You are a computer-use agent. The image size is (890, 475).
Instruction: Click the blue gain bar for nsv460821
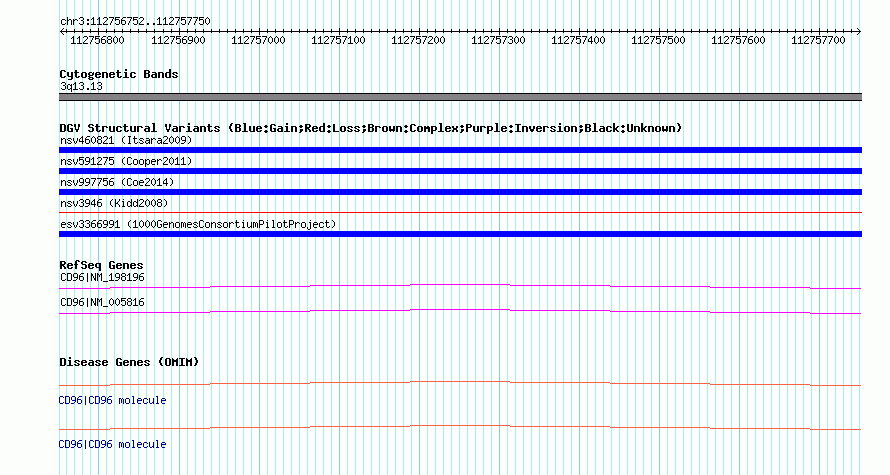[460, 150]
